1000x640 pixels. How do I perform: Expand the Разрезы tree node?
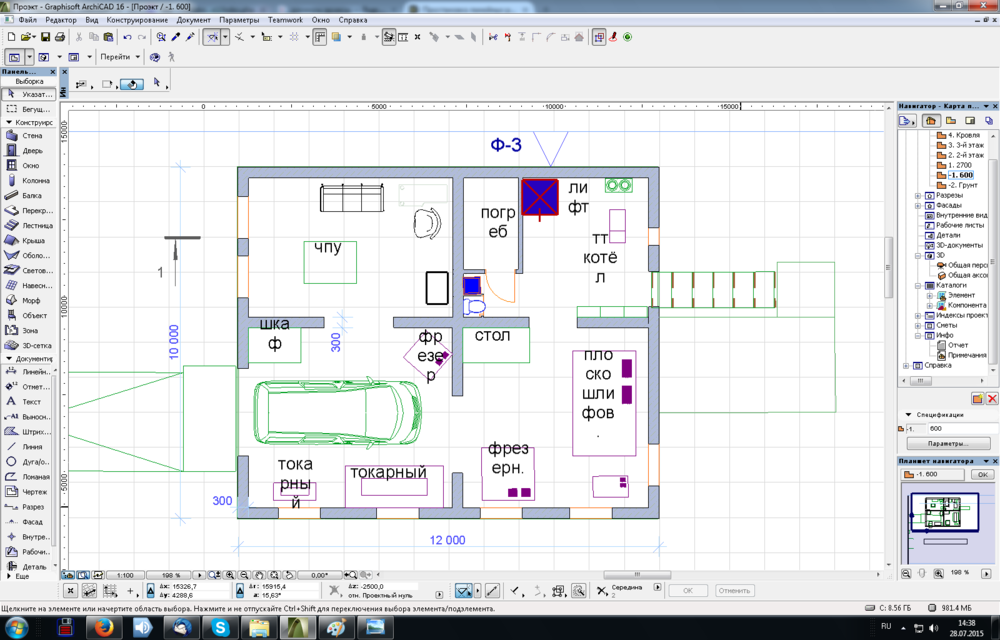pos(918,196)
